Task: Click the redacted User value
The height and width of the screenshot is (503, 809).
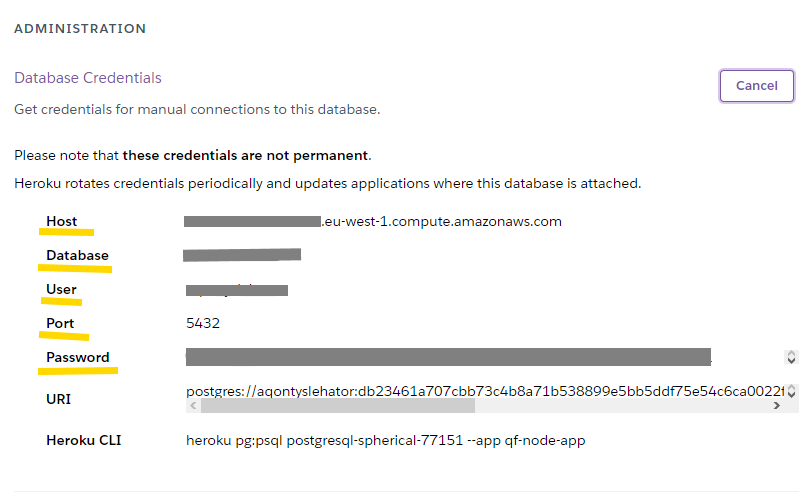Action: [x=237, y=290]
